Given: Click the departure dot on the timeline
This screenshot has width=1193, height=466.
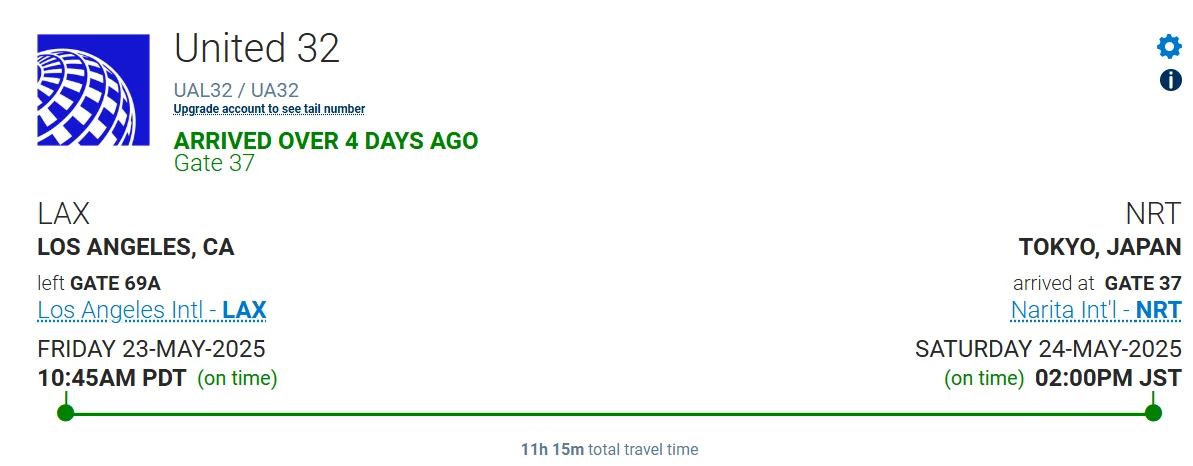Looking at the screenshot, I should click(x=65, y=413).
